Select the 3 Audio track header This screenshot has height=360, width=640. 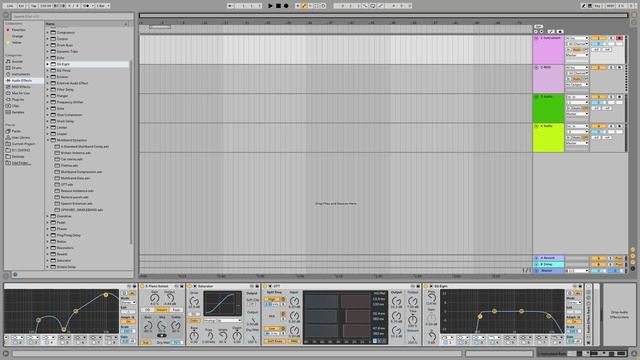tap(548, 108)
